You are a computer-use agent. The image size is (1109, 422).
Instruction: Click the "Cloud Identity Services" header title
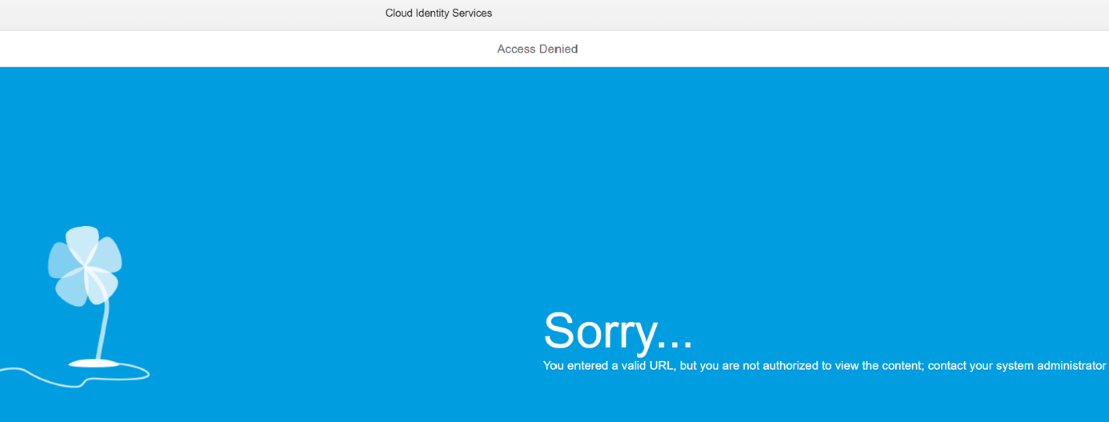pos(439,13)
